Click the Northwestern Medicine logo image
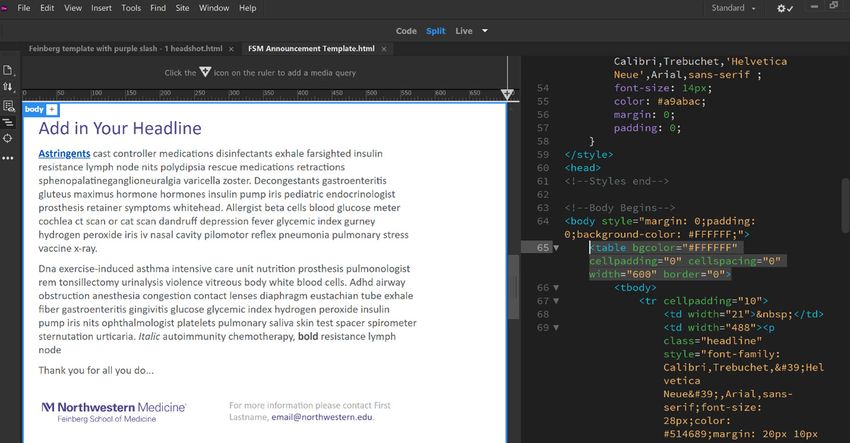 pyautogui.click(x=113, y=412)
